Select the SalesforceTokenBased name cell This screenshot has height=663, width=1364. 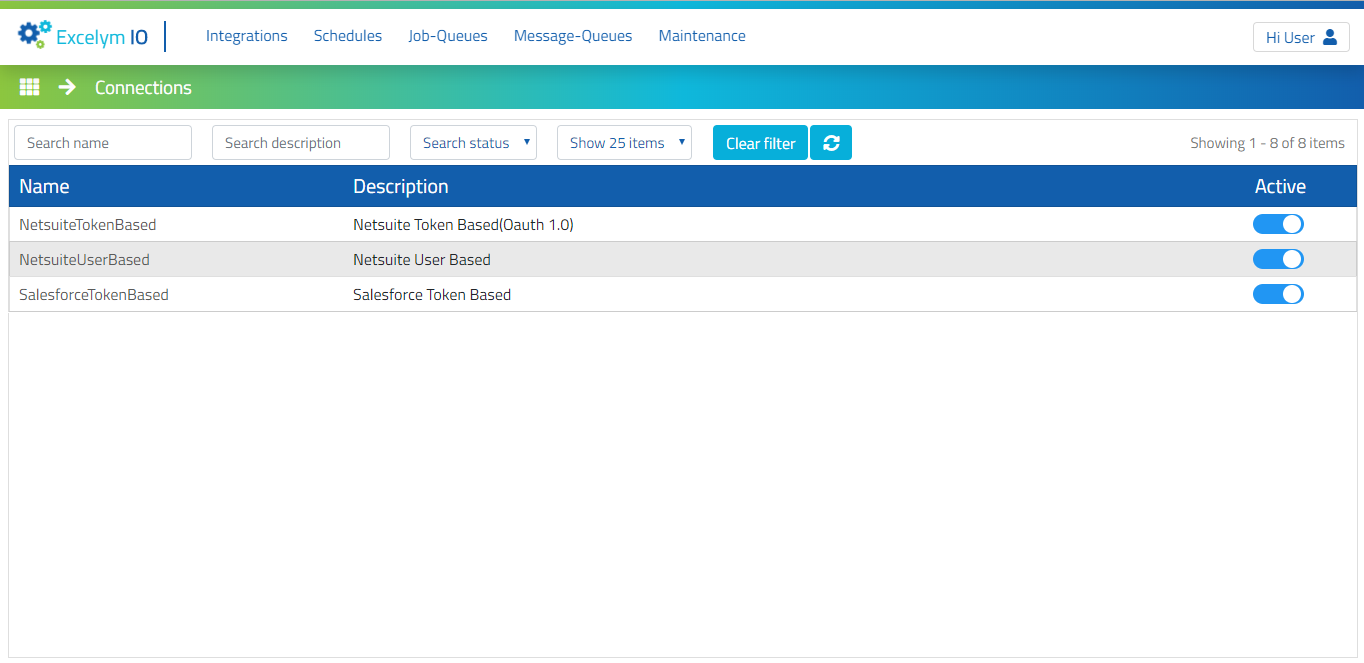click(x=94, y=295)
